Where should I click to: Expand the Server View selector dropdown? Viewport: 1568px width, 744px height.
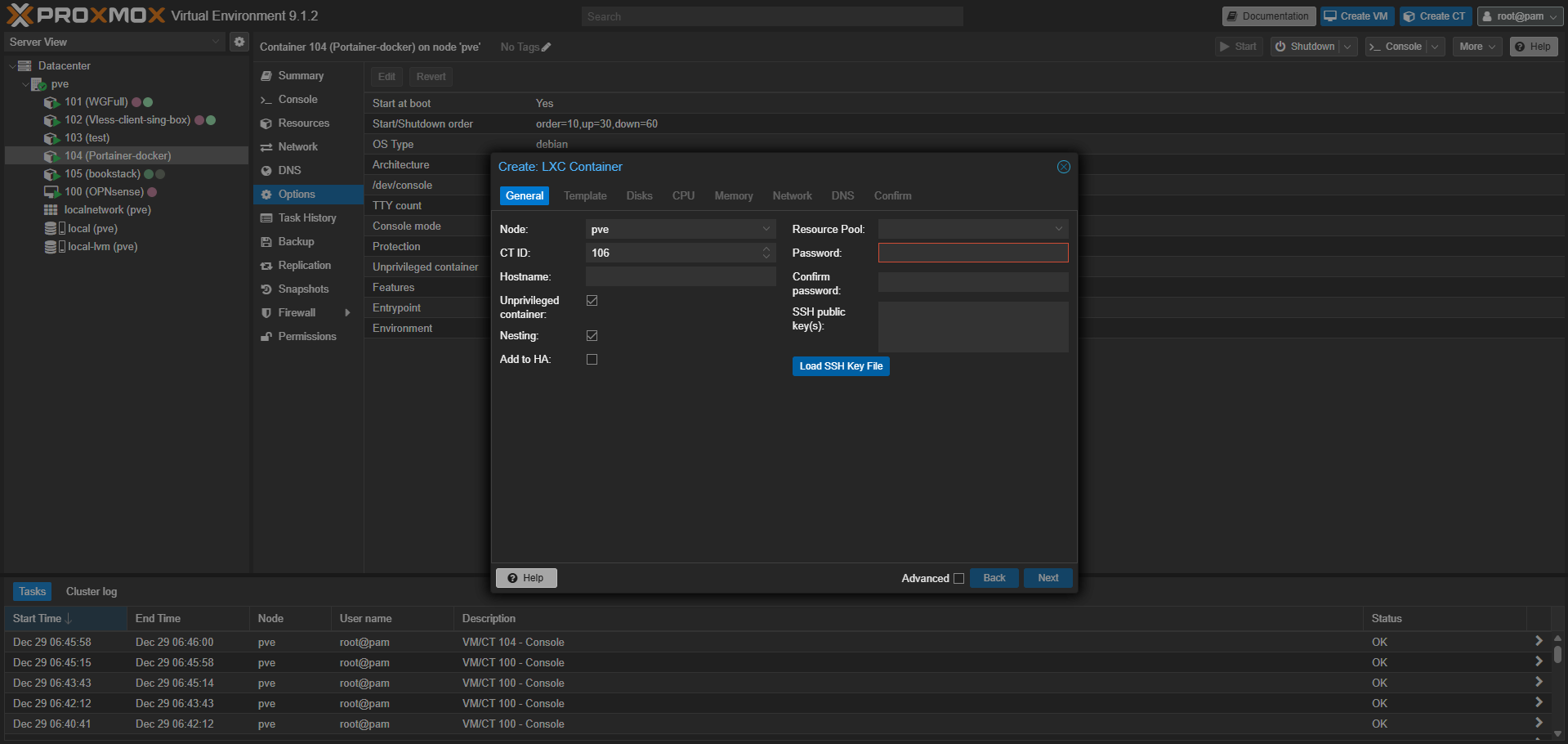(216, 42)
